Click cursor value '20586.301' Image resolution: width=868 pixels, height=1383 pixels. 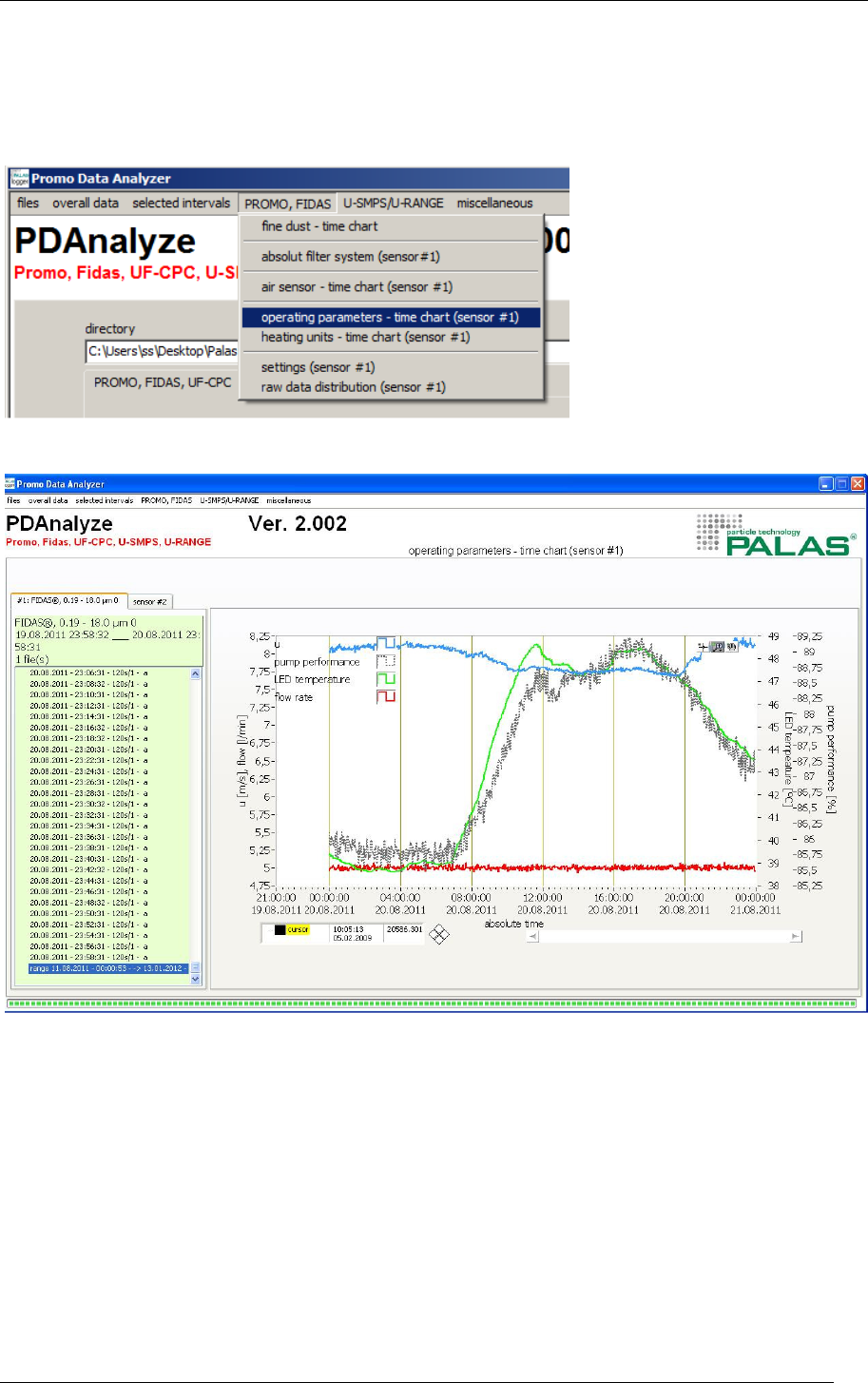click(403, 929)
